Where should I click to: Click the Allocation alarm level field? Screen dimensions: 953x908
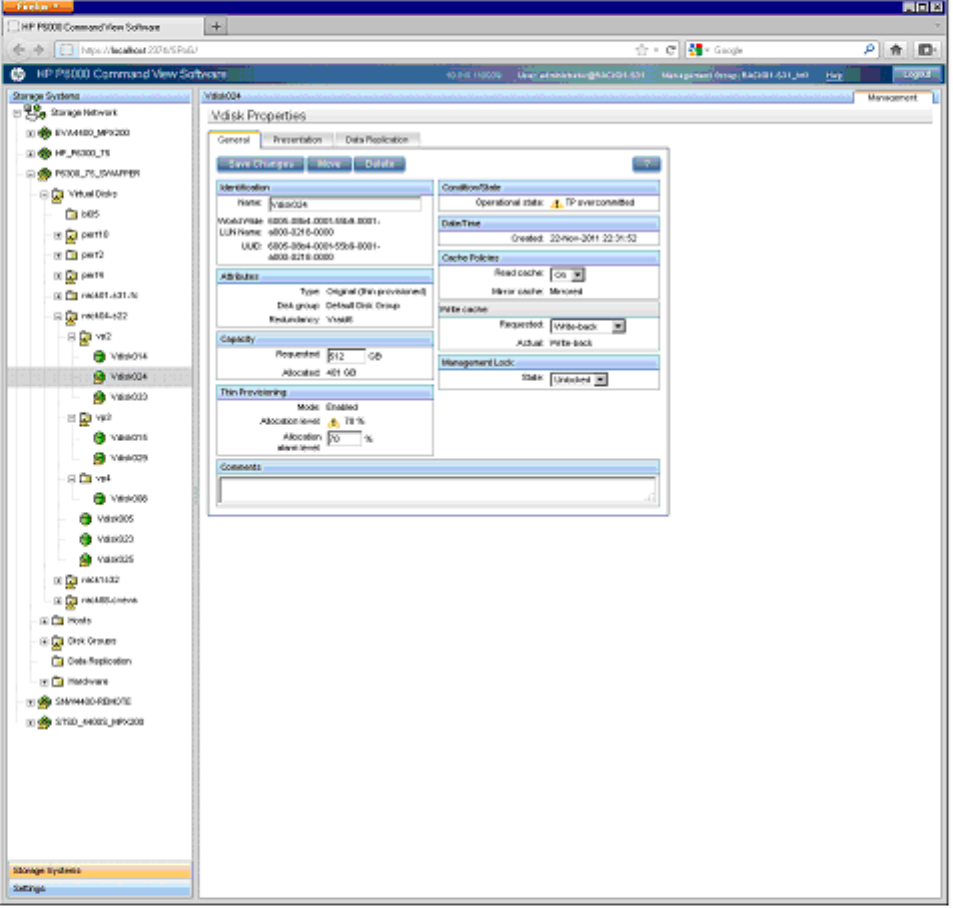coord(345,439)
